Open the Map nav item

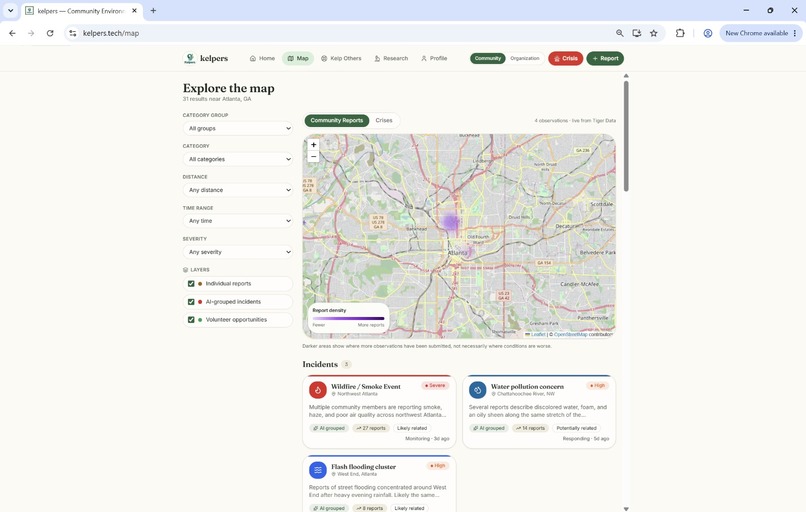coord(298,59)
